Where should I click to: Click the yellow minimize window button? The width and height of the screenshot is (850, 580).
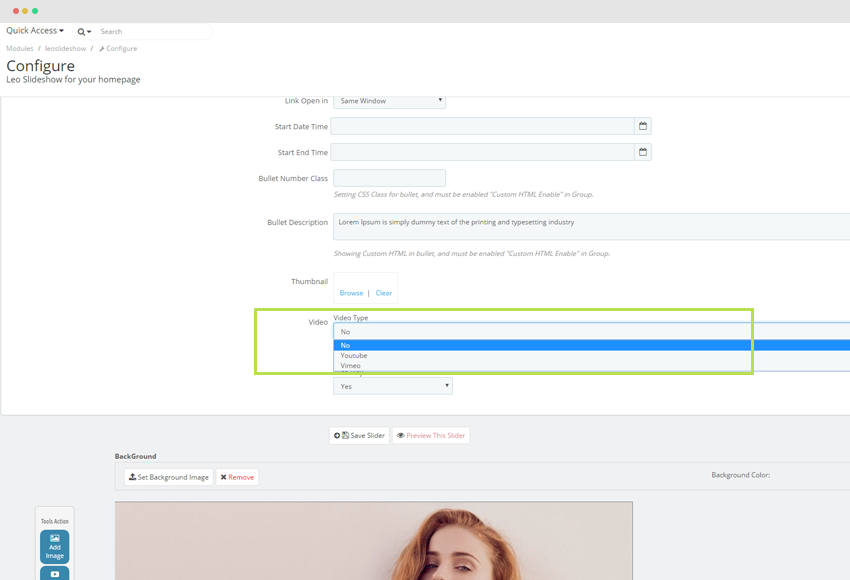(25, 11)
